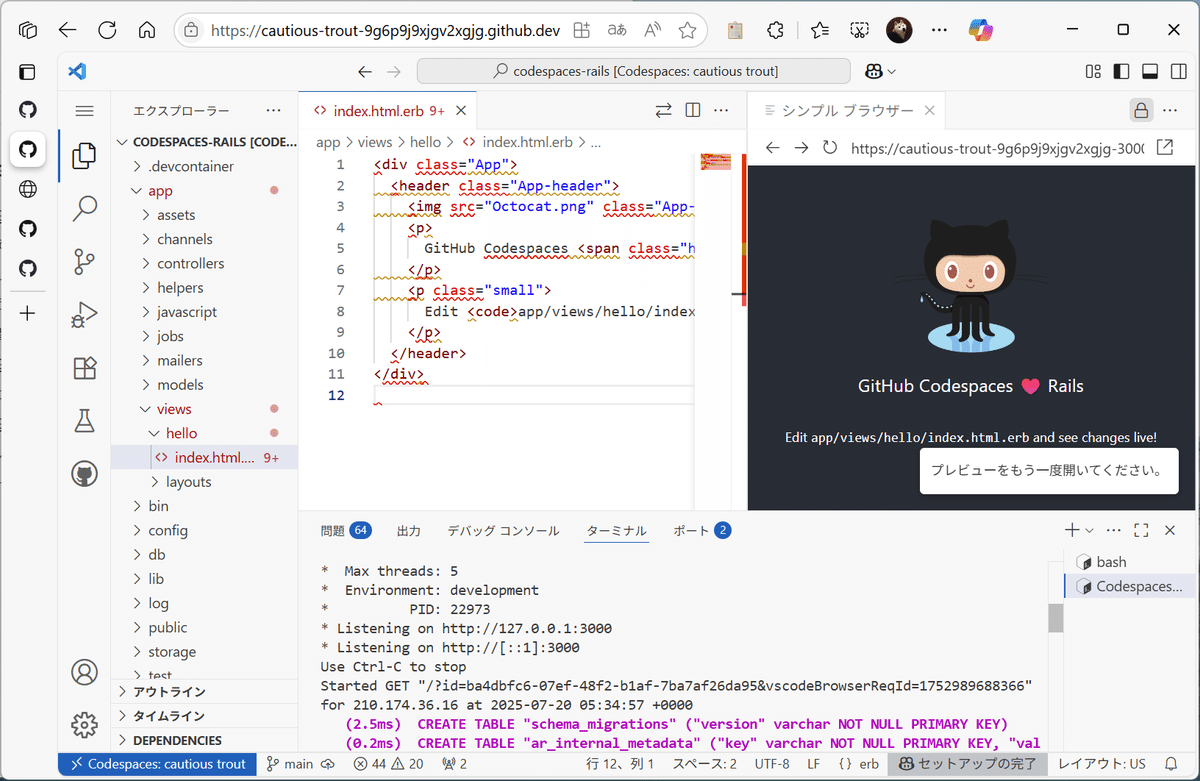
Task: Open the Customize Layout icon in the title bar
Action: [1093, 72]
